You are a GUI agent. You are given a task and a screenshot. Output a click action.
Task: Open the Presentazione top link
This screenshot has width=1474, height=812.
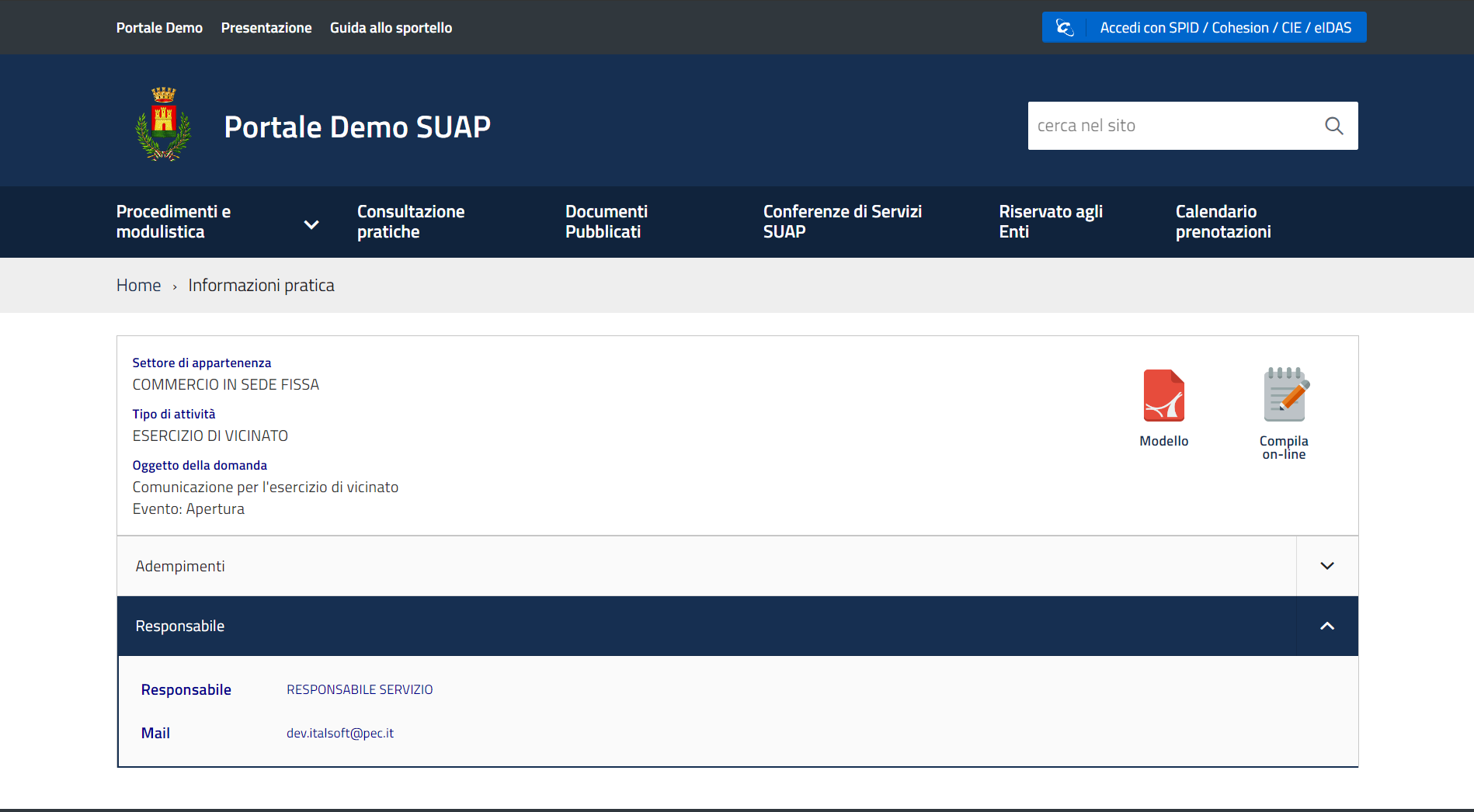tap(266, 28)
